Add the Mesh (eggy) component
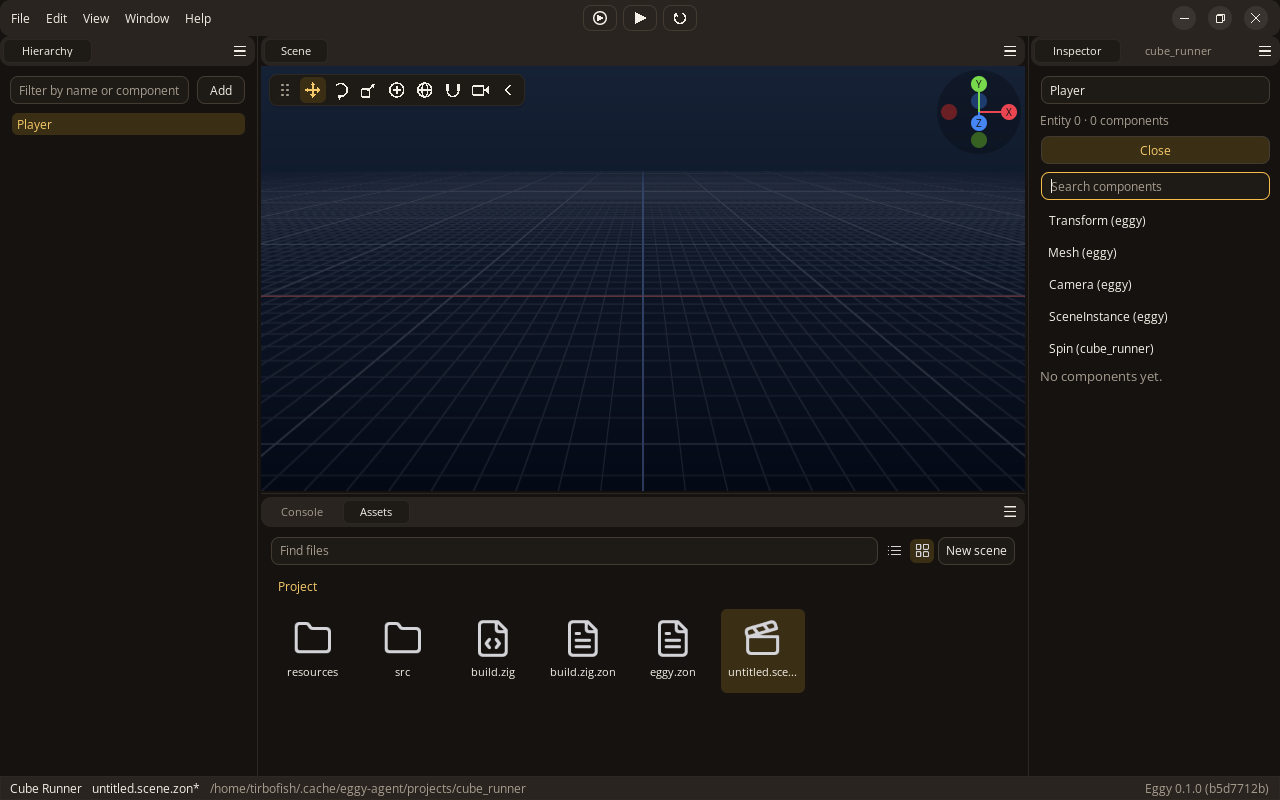Screen dimensions: 1280x800 click(x=1155, y=252)
